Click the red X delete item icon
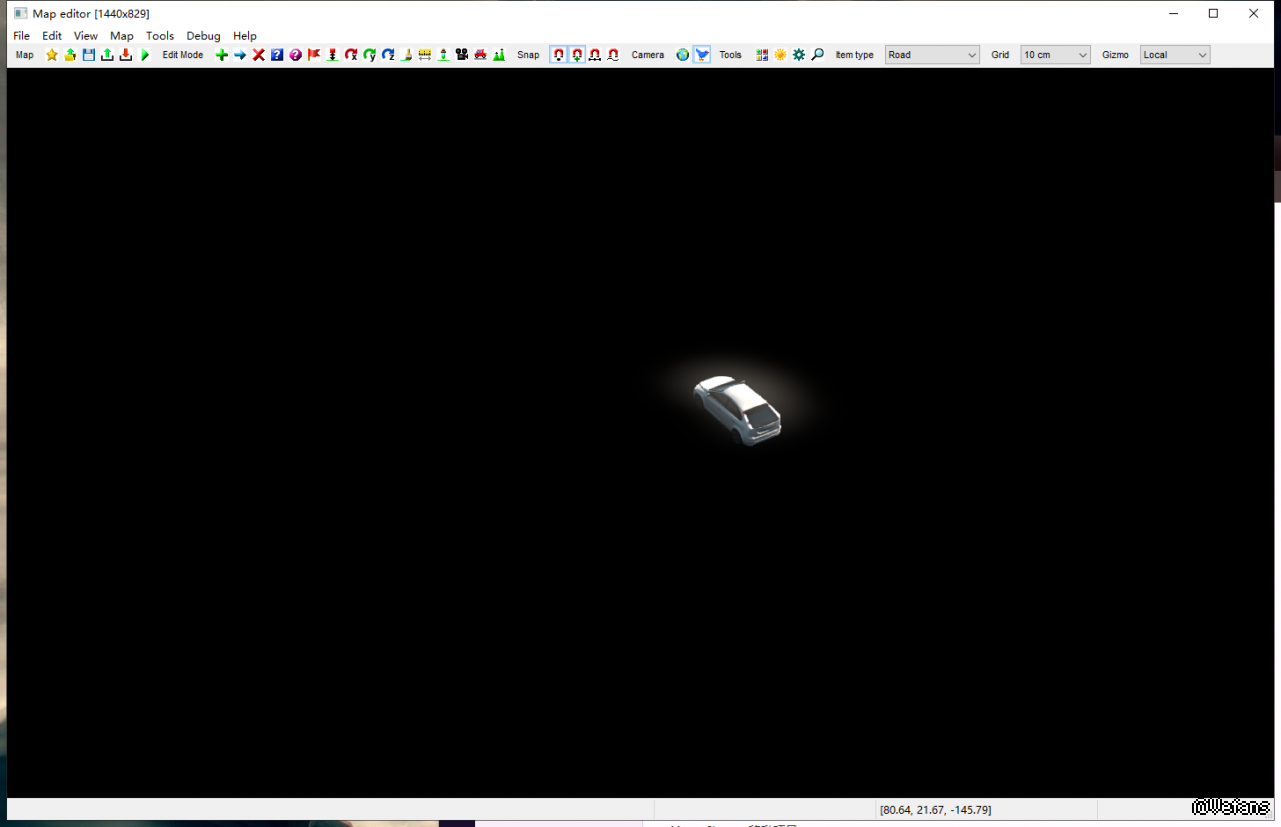 point(259,55)
